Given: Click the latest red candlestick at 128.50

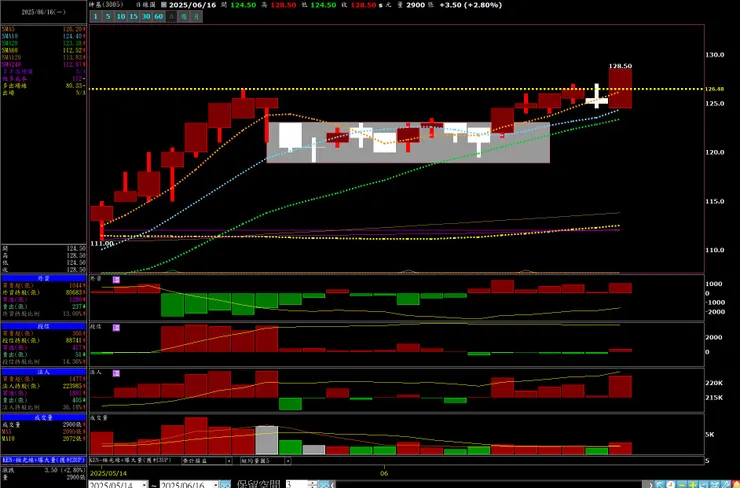Looking at the screenshot, I should pos(620,89).
